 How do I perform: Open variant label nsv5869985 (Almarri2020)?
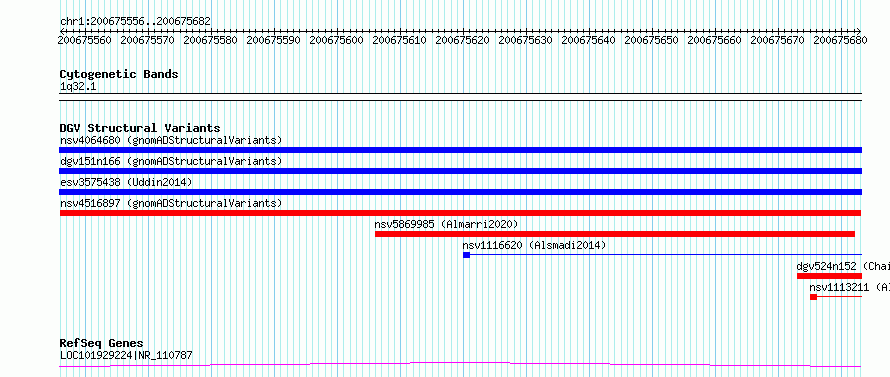(x=447, y=224)
